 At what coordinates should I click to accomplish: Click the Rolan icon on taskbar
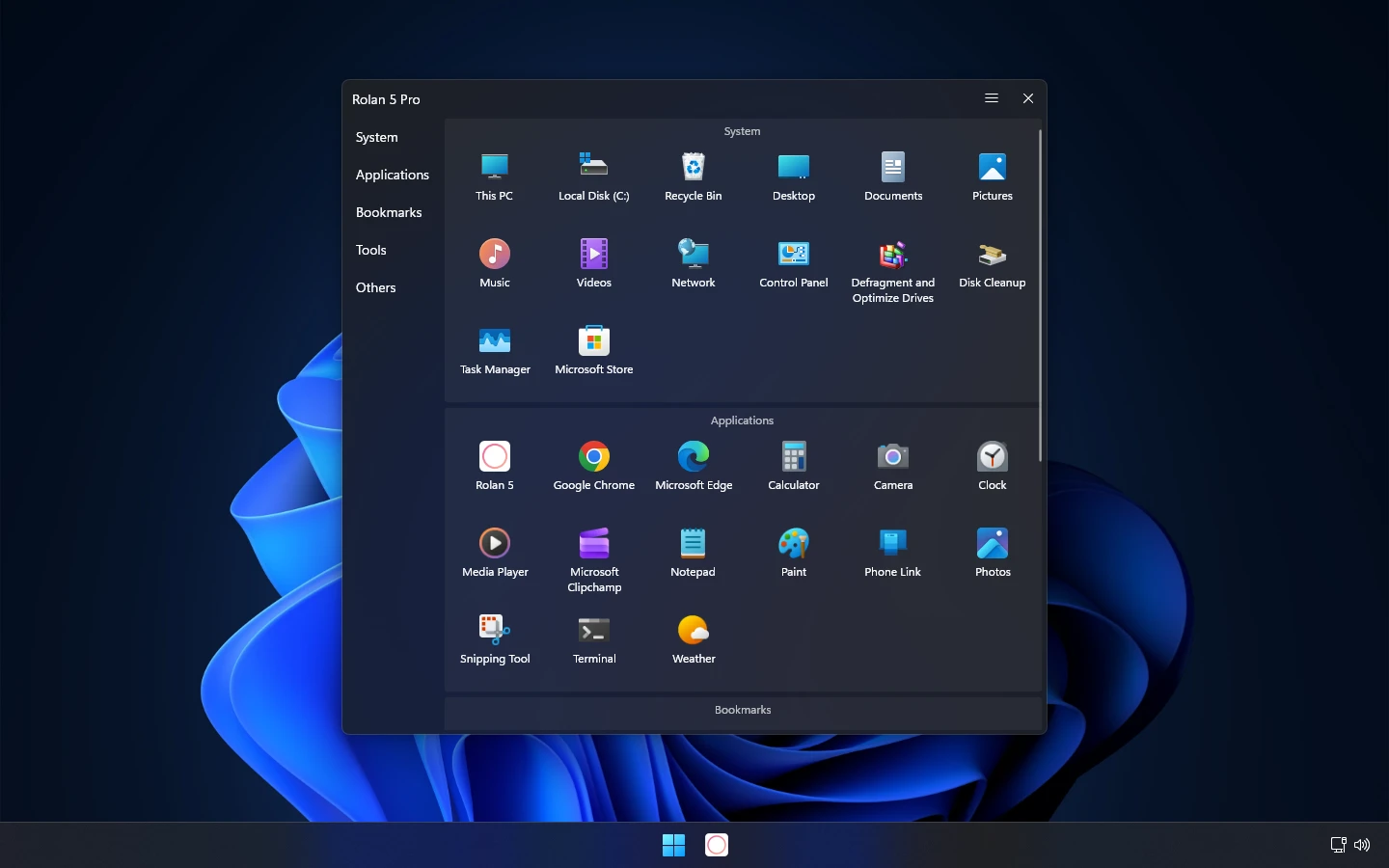click(717, 845)
